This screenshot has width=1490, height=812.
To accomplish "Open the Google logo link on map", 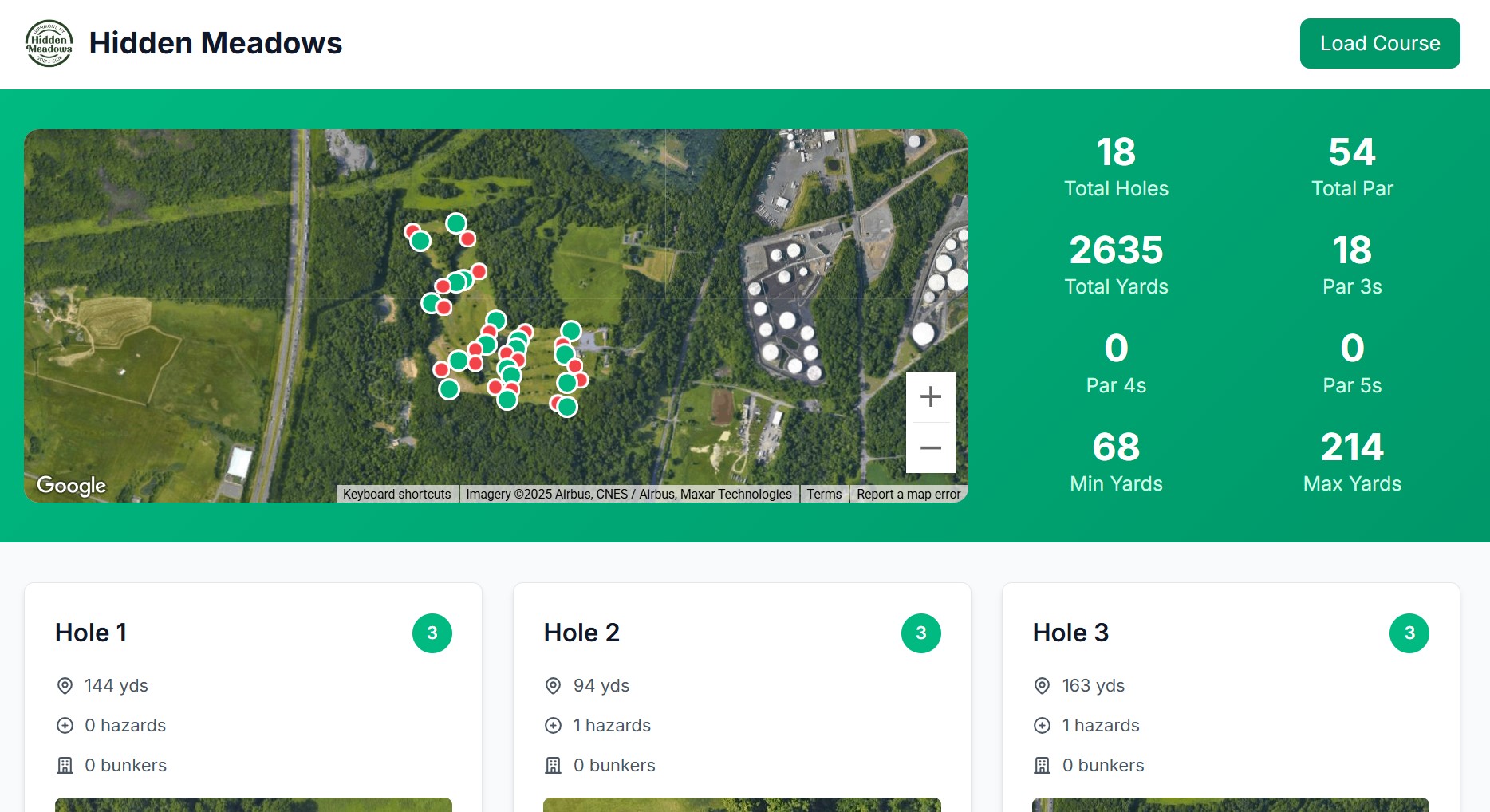I will coord(71,485).
